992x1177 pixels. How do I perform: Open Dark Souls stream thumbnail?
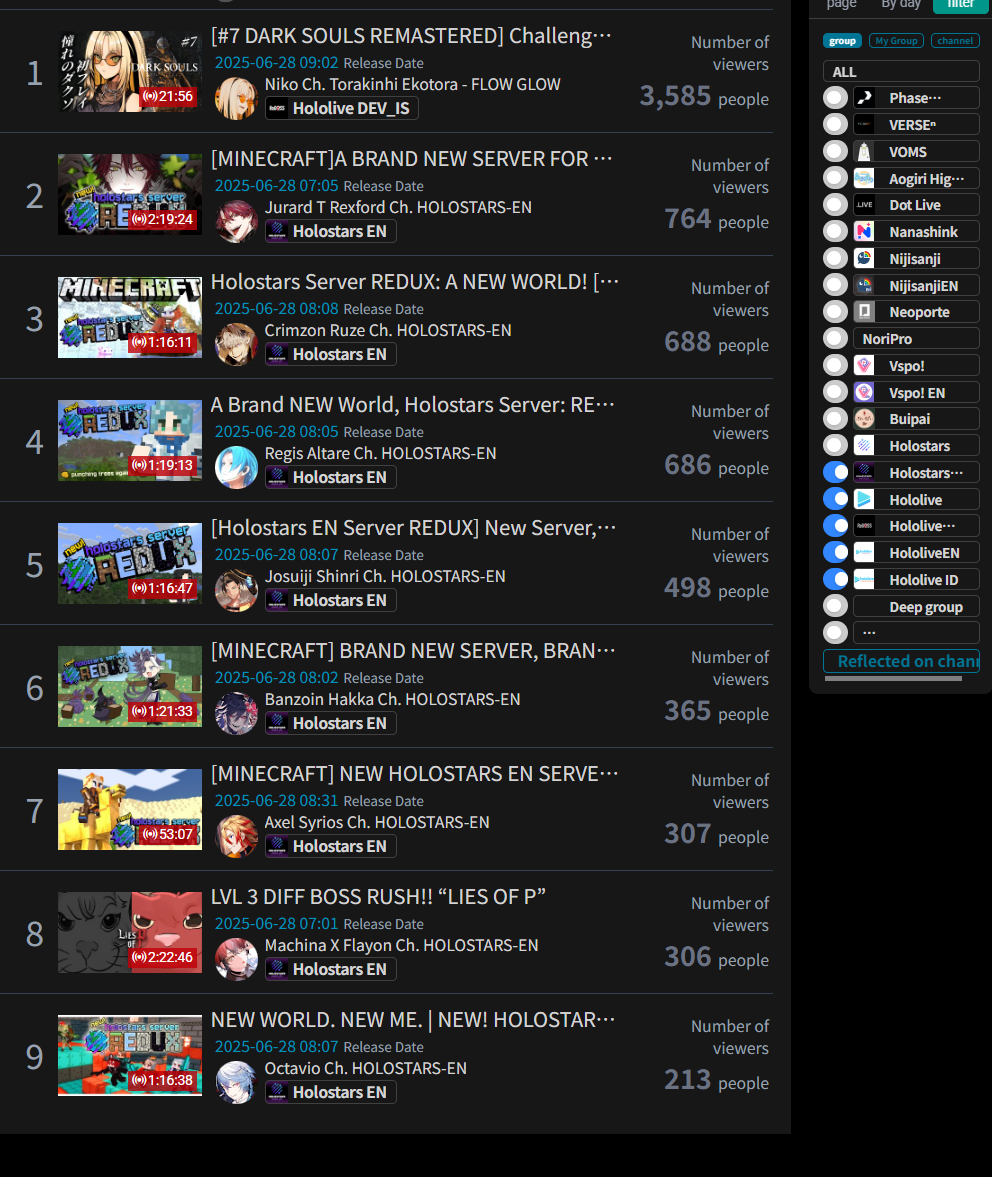130,71
